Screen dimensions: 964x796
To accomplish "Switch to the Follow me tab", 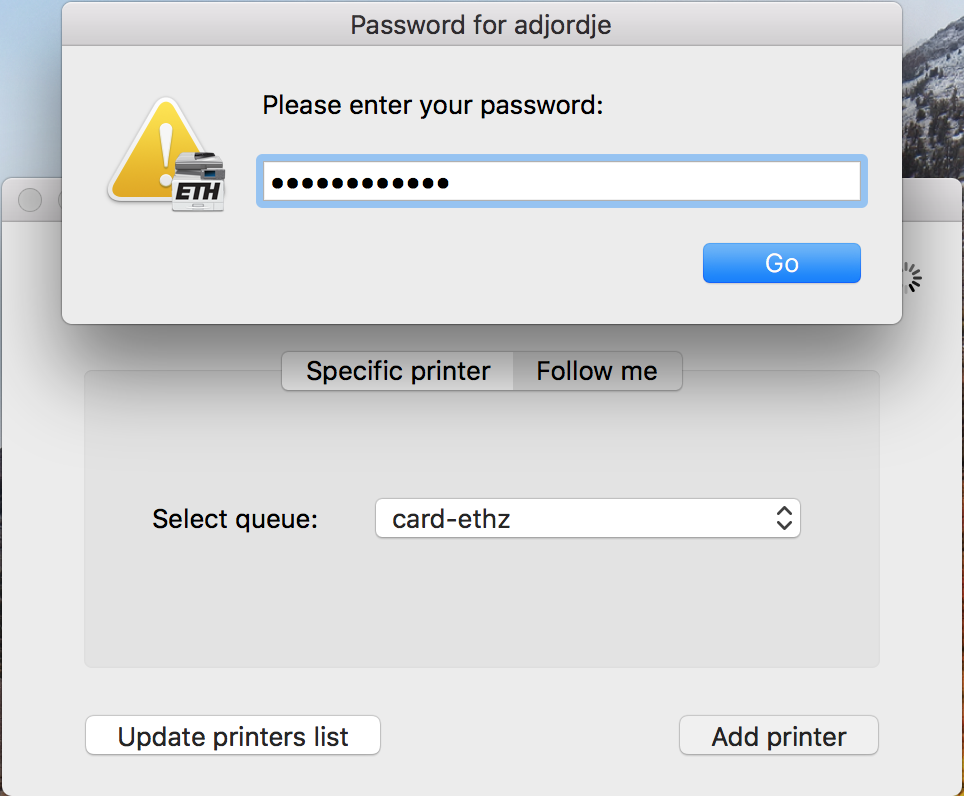I will pos(597,371).
